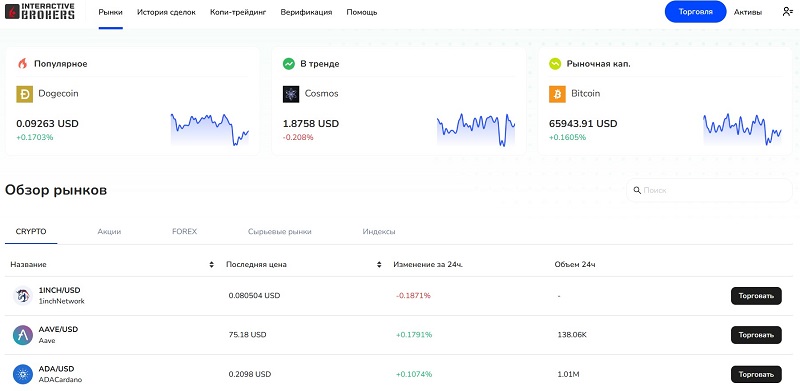
Task: Click the Обзор рынков heading
Action: tap(56, 190)
